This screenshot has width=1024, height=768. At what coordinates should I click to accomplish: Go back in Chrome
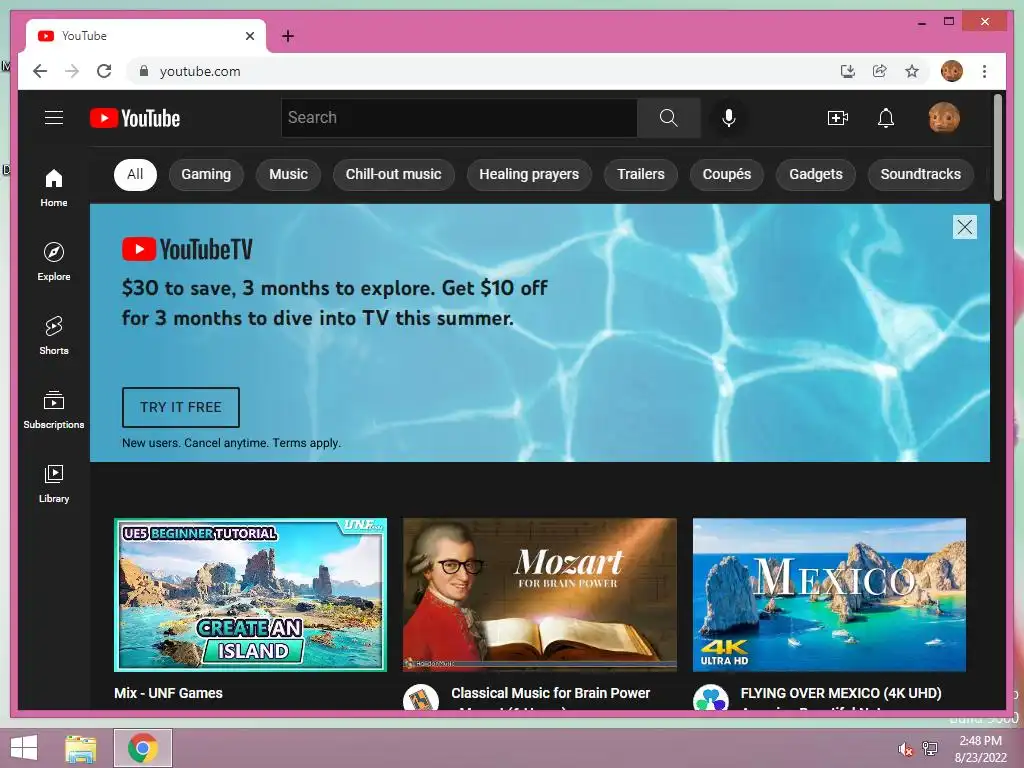[x=40, y=71]
